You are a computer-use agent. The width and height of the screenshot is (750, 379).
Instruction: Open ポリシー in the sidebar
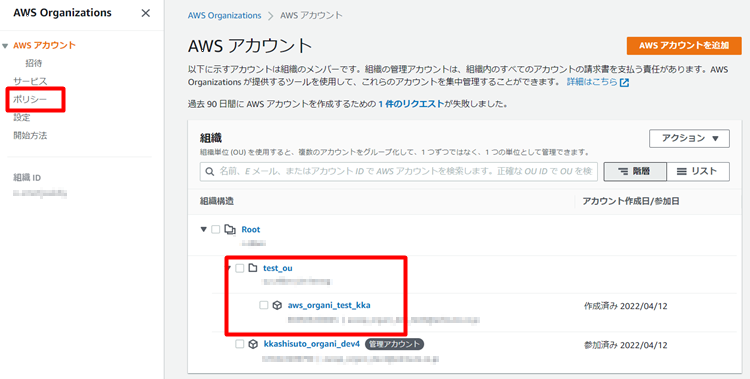(30, 99)
